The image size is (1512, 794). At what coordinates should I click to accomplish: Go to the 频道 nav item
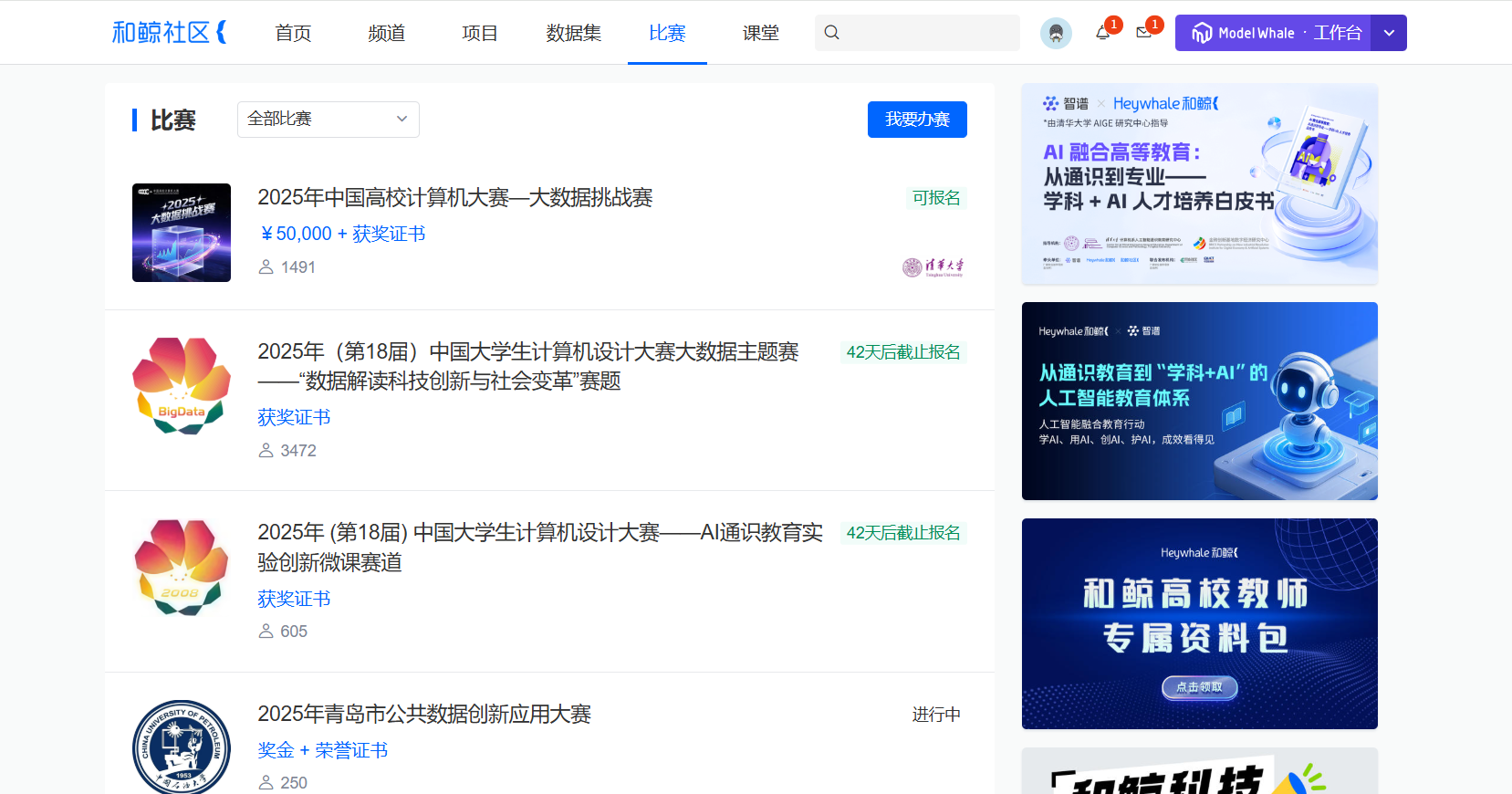(x=387, y=33)
